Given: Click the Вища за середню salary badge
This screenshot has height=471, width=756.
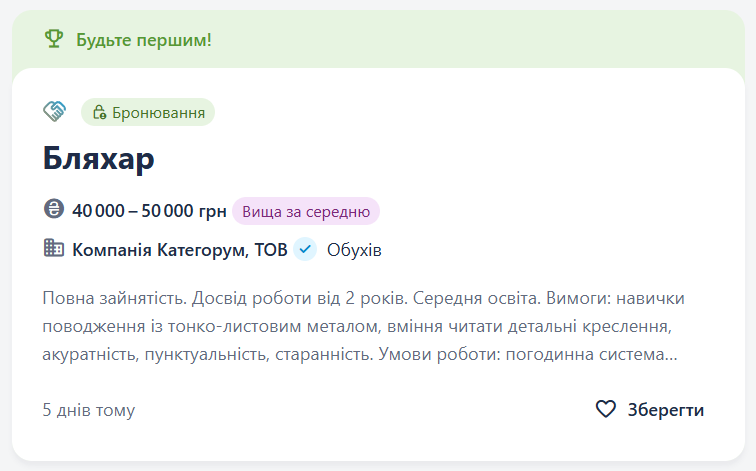Looking at the screenshot, I should (x=306, y=211).
